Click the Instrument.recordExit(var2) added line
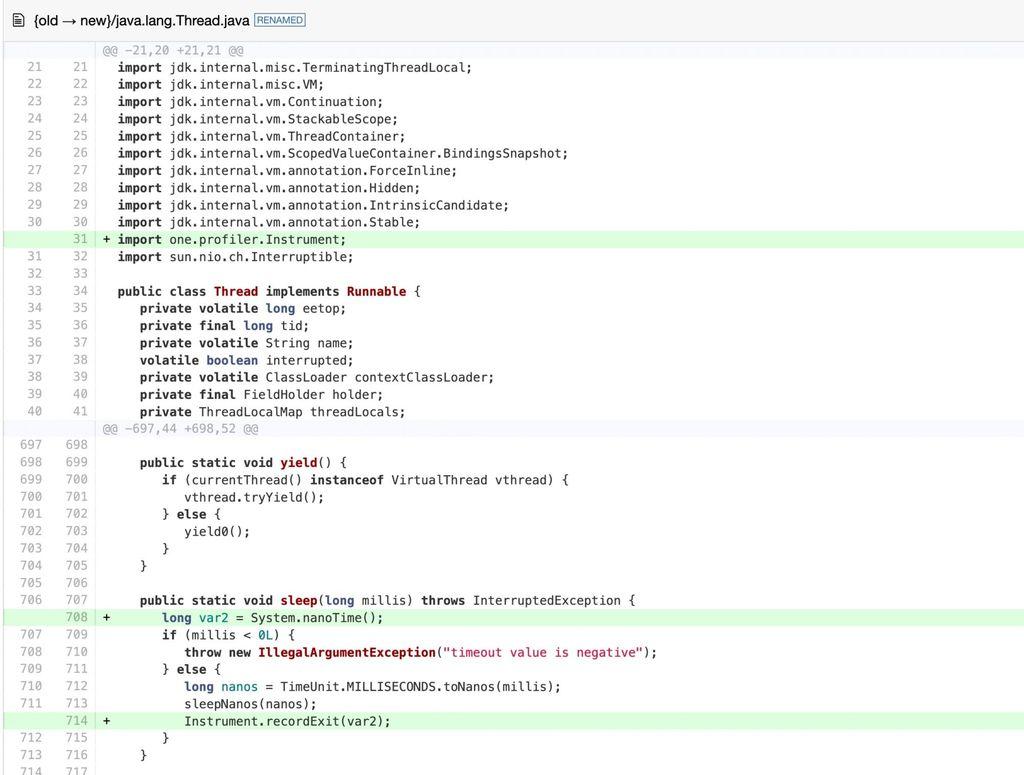 point(287,721)
